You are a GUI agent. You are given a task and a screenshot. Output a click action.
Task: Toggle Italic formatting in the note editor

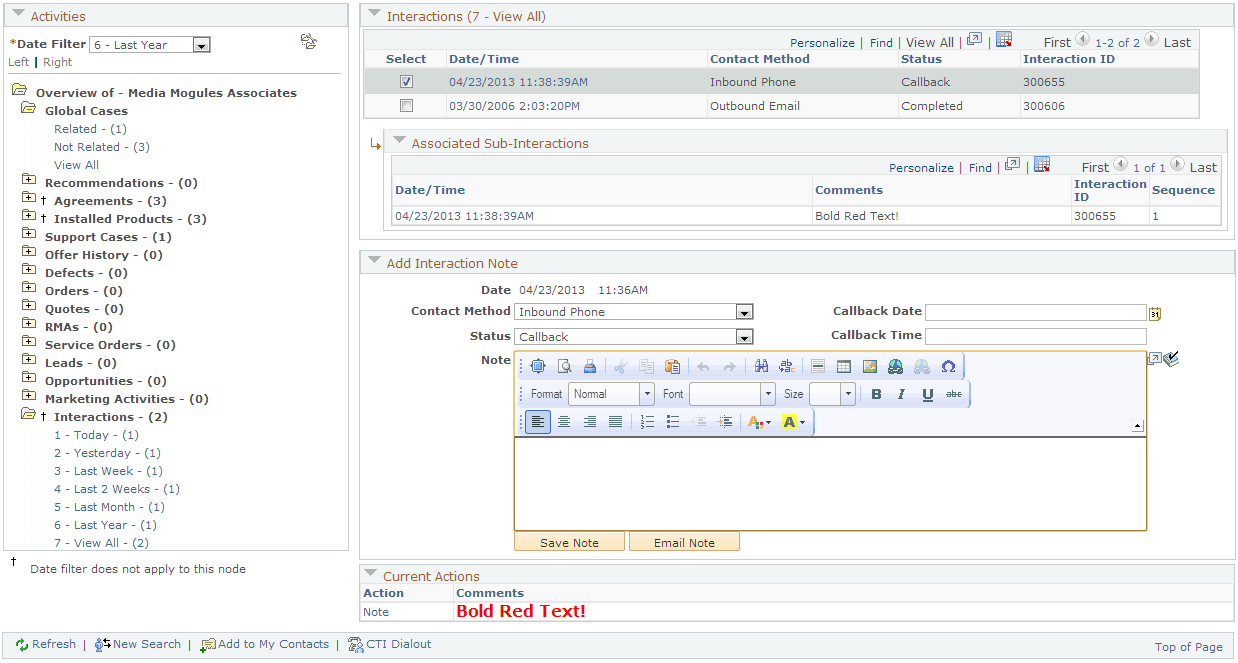point(901,394)
